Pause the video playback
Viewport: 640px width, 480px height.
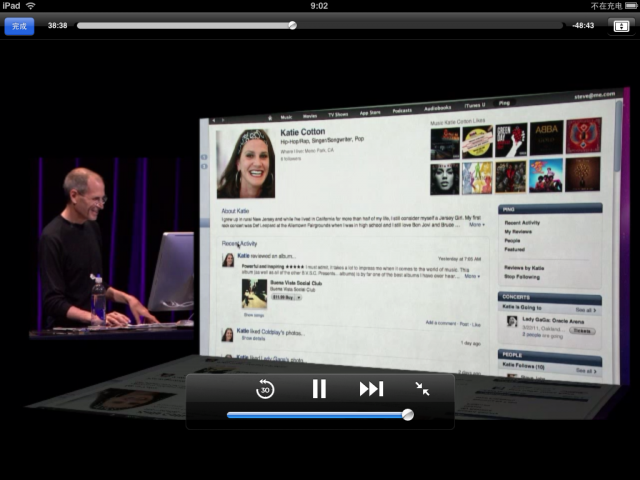319,389
